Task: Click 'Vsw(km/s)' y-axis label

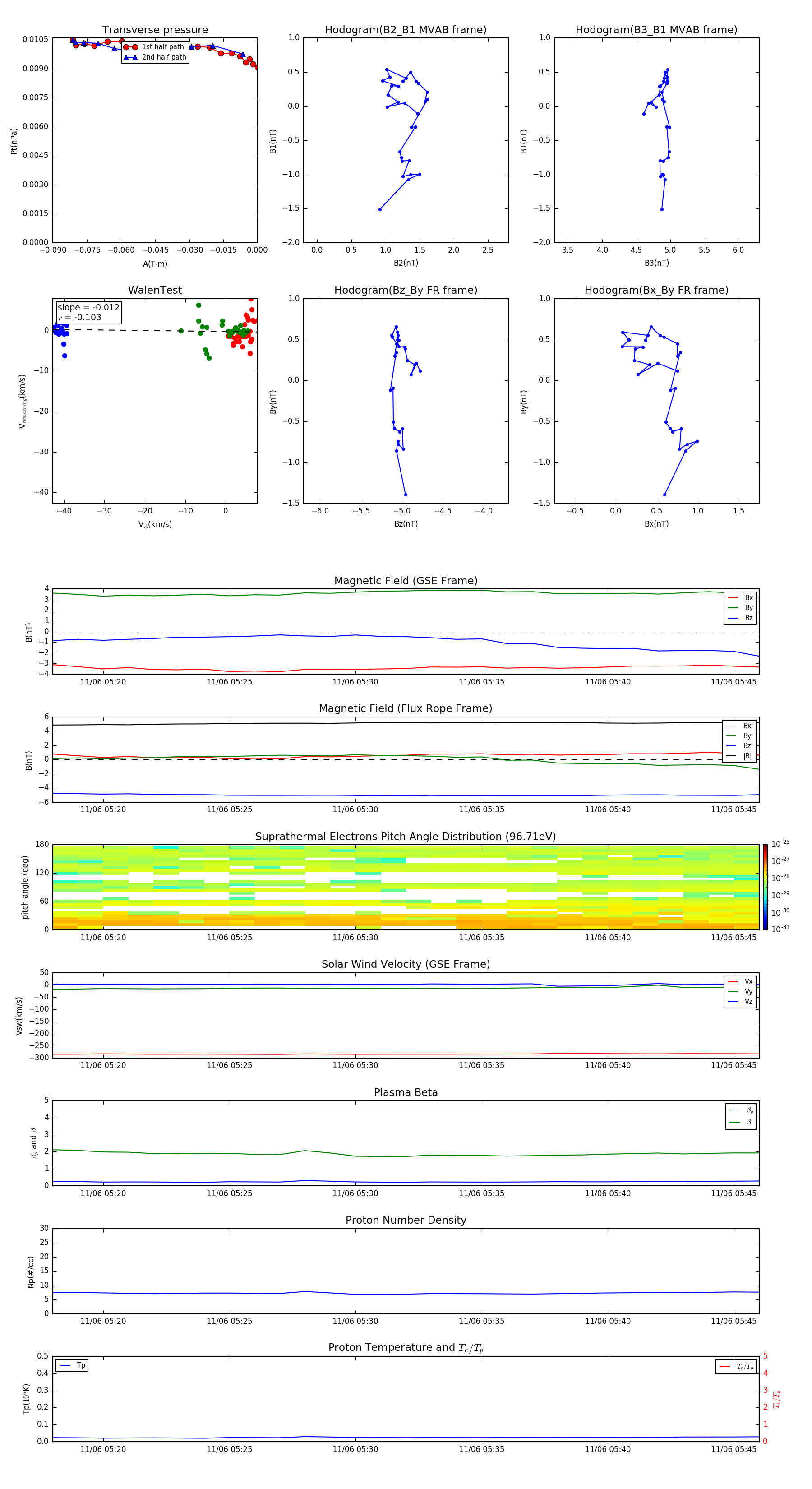Action: (x=19, y=1016)
